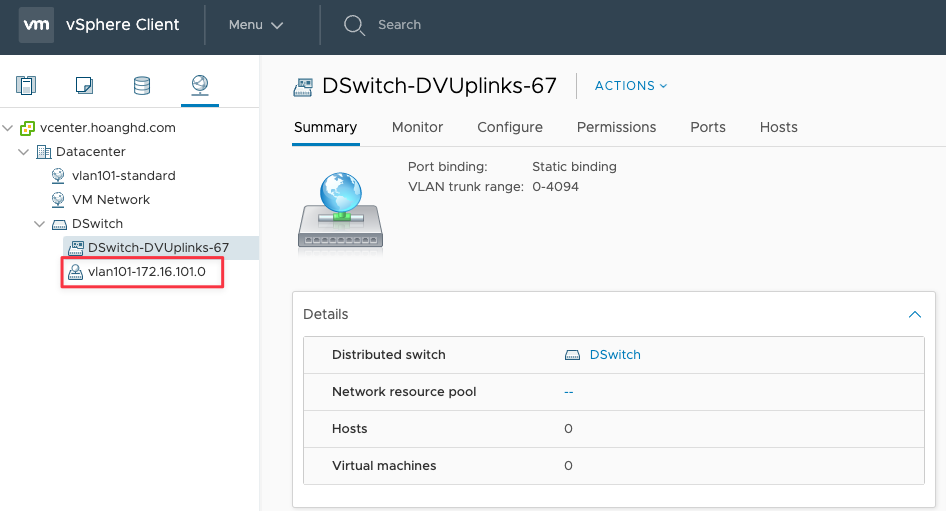946x511 pixels.
Task: Click the vSphere Client title
Action: tap(122, 25)
